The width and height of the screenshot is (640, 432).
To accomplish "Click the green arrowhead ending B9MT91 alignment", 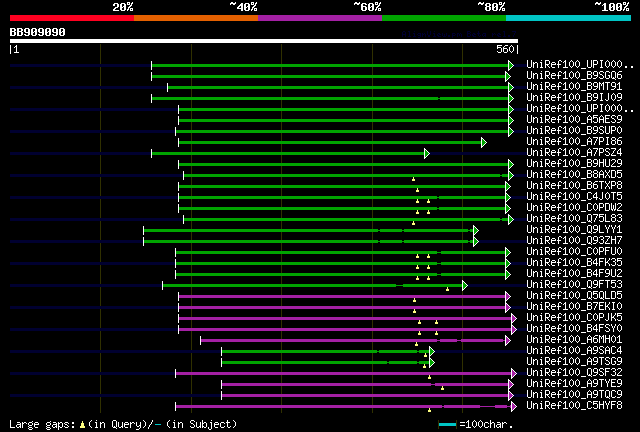I will coord(511,87).
